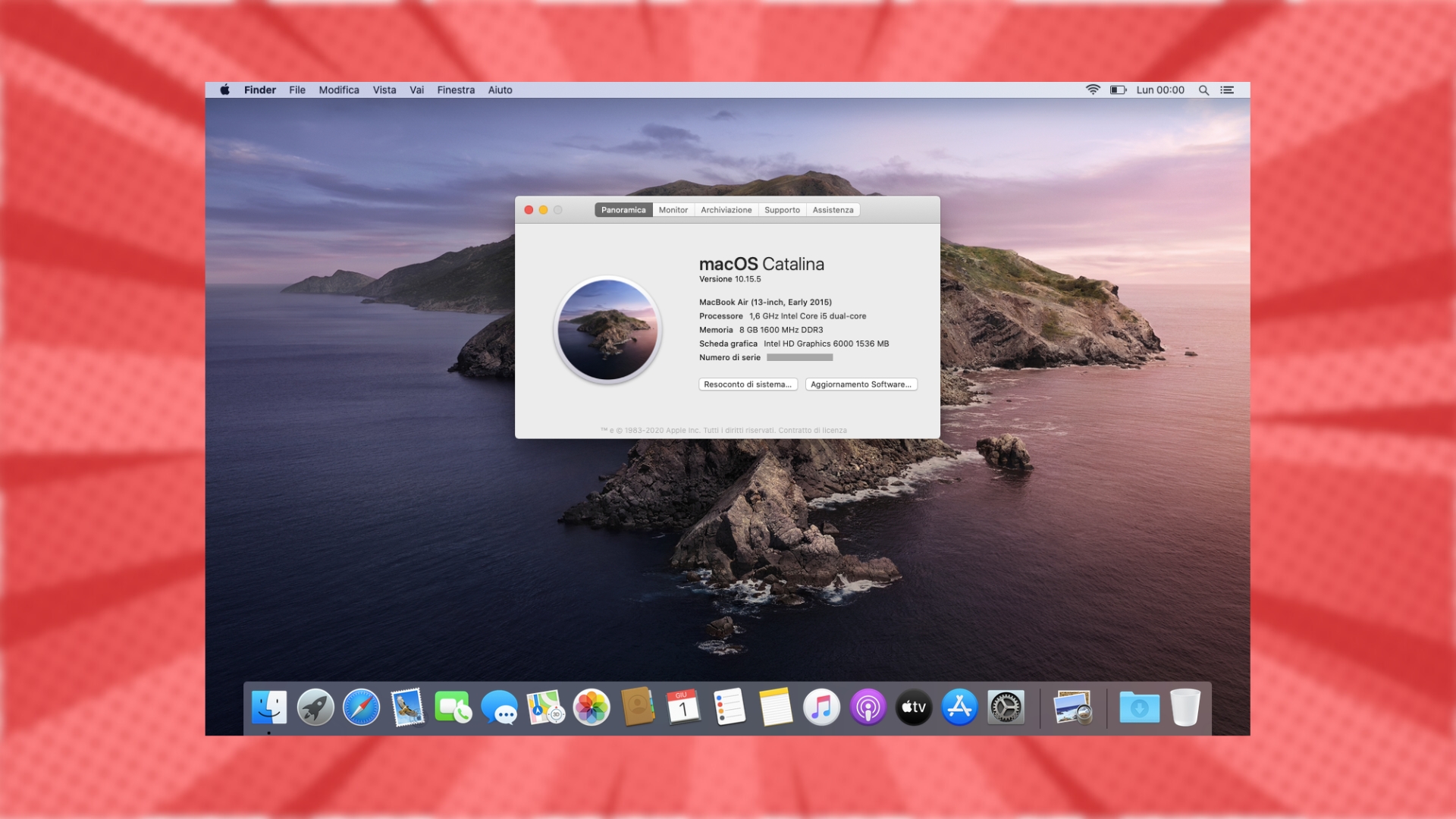The image size is (1456, 819).
Task: Open the Trash in the Dock
Action: pos(1185,708)
